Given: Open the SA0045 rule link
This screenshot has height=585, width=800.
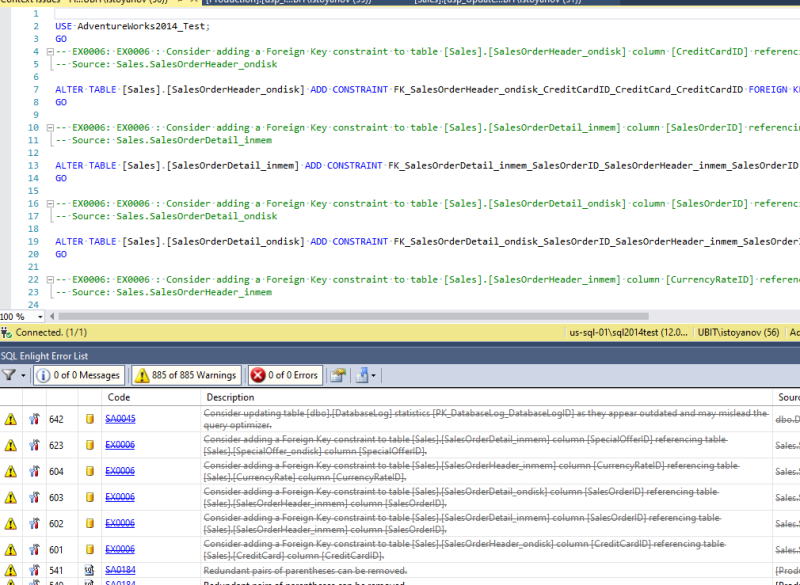Looking at the screenshot, I should (120, 419).
